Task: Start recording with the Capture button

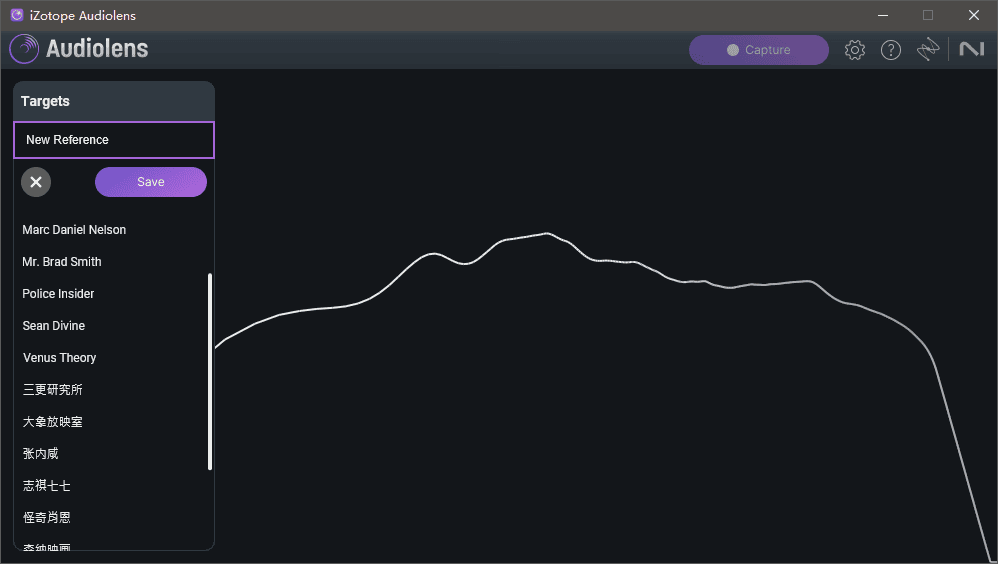Action: (x=759, y=50)
